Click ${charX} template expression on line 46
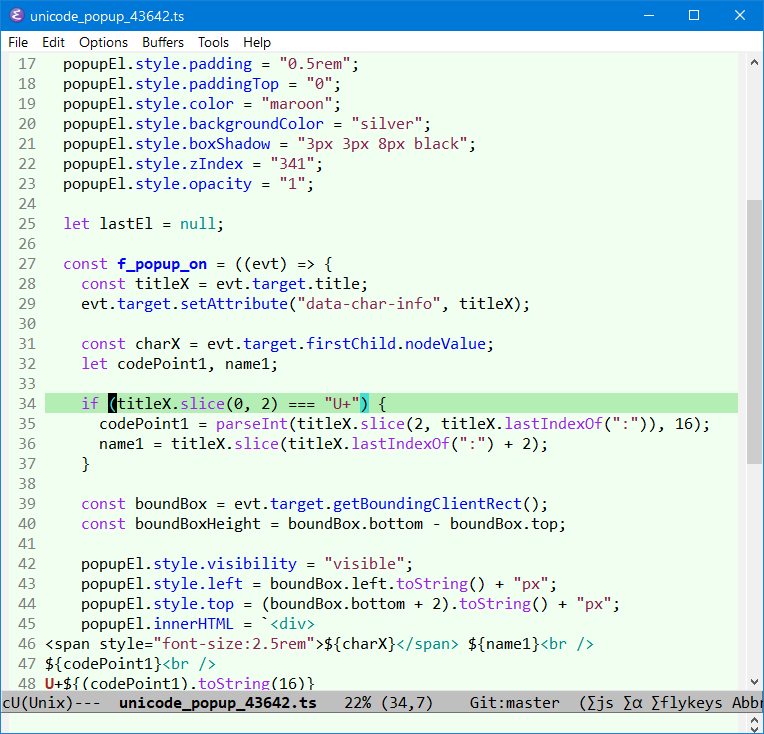The image size is (764, 734). pos(360,644)
